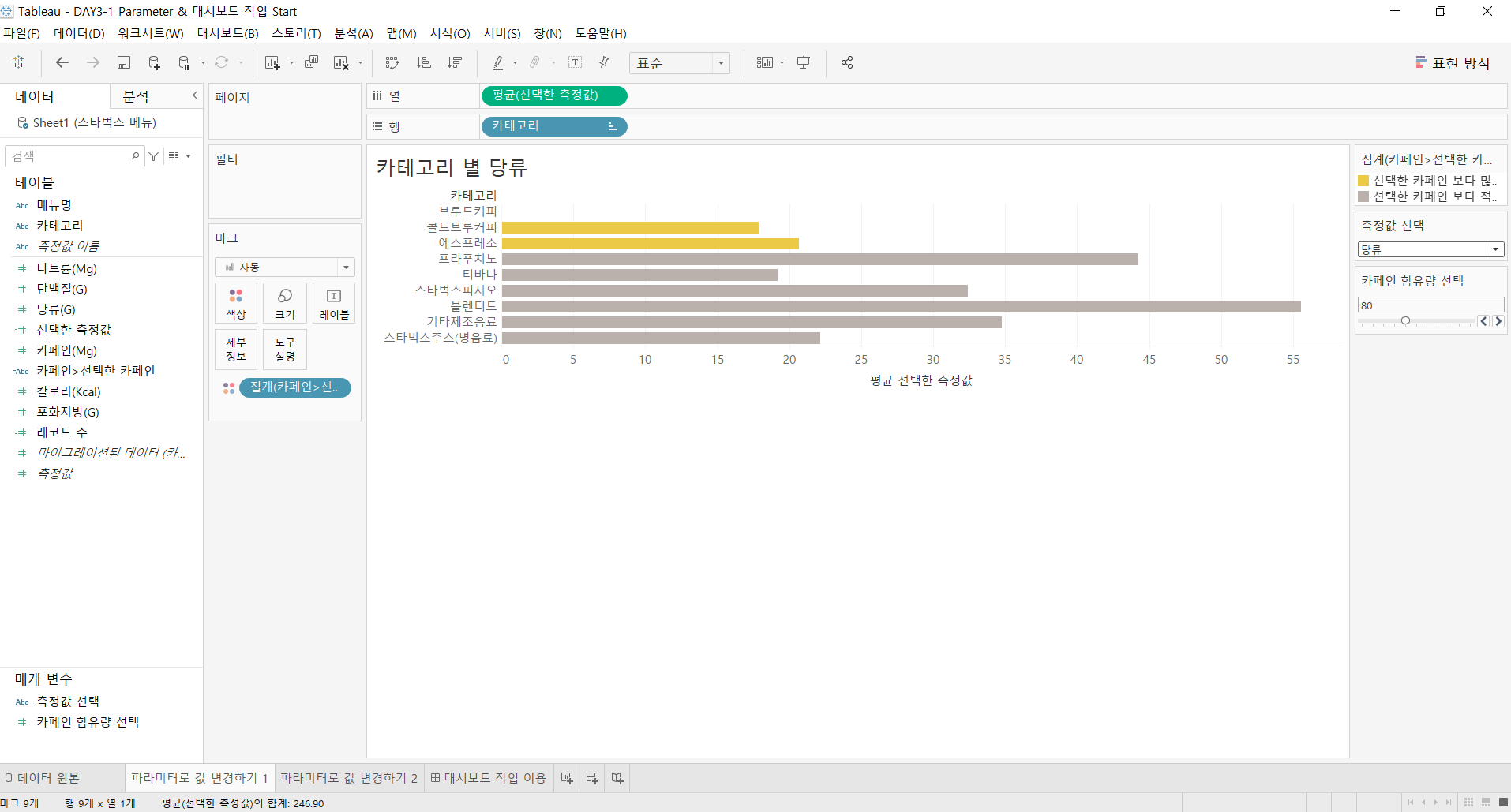Viewport: 1511px width, 812px height.
Task: Click the gray legend swatch
Action: pyautogui.click(x=1363, y=196)
